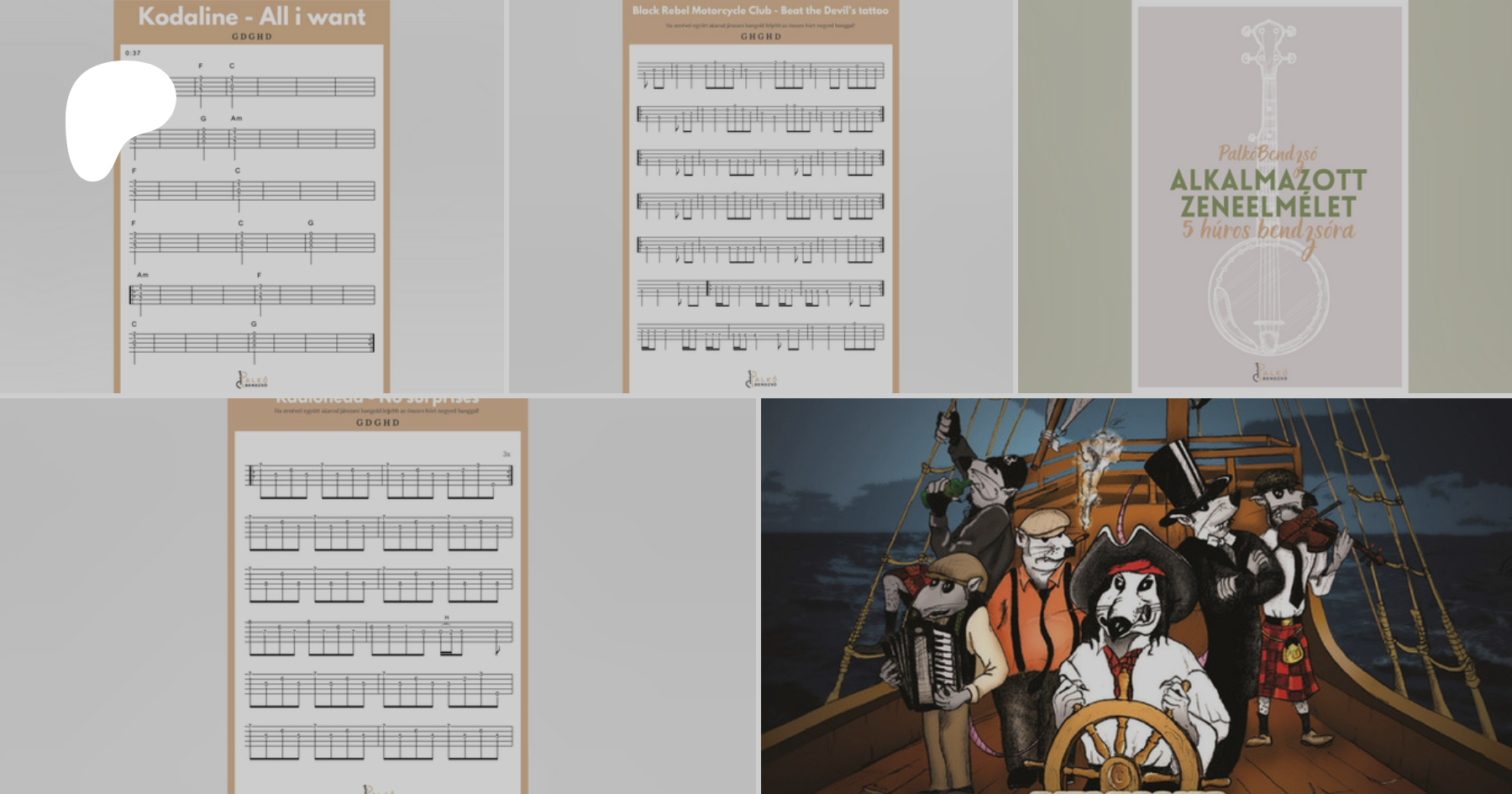1512x794 pixels.
Task: Click the Palkó logo on the zeneelmélet cover
Action: pos(1270,373)
